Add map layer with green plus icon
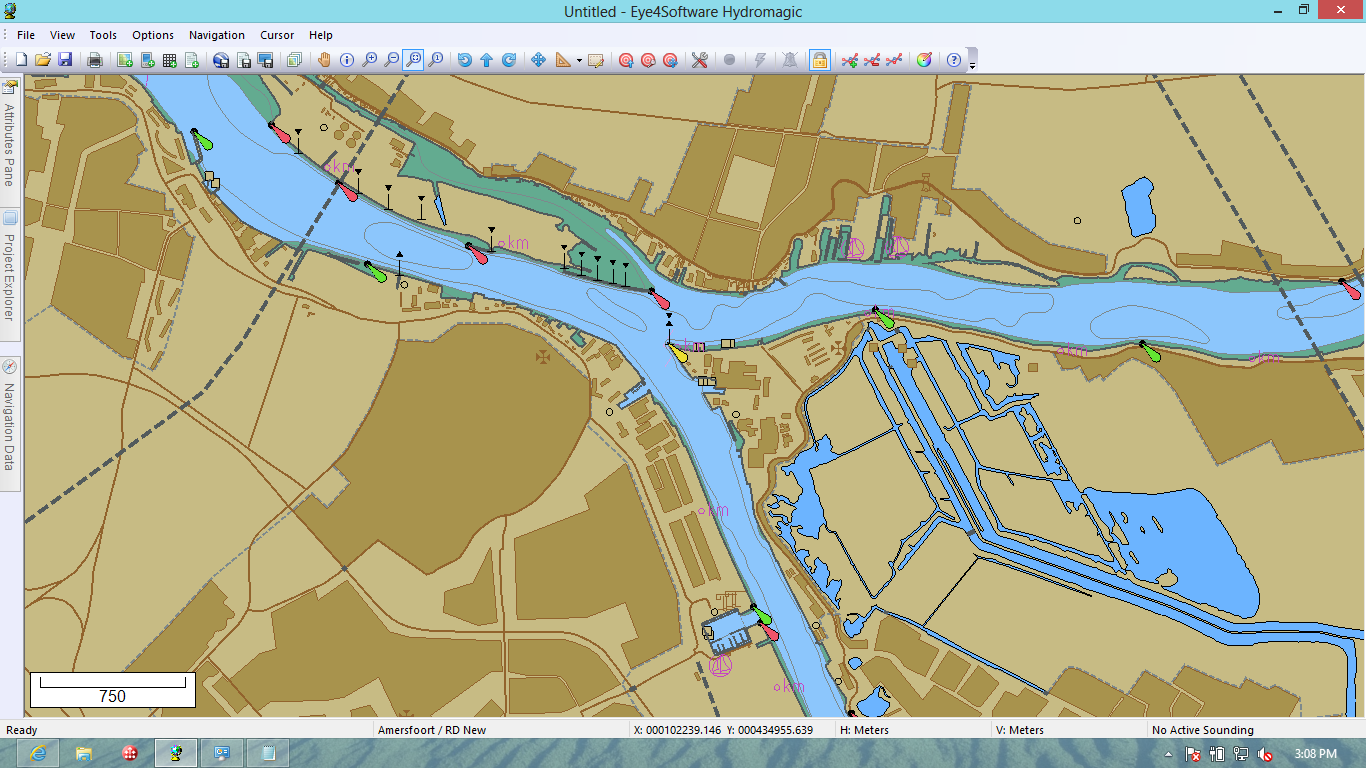Viewport: 1366px width, 768px height. click(125, 60)
